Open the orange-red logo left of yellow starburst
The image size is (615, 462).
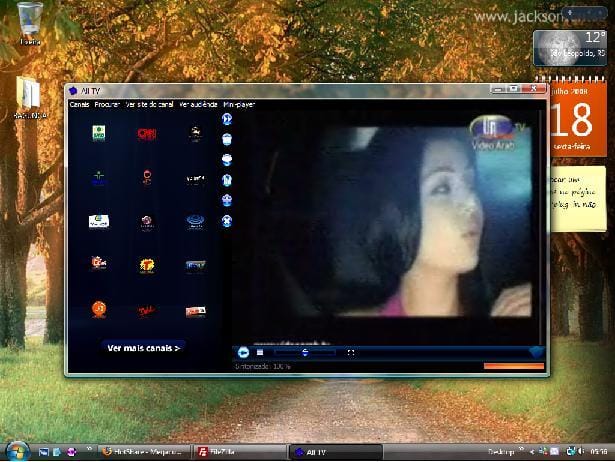pos(99,262)
